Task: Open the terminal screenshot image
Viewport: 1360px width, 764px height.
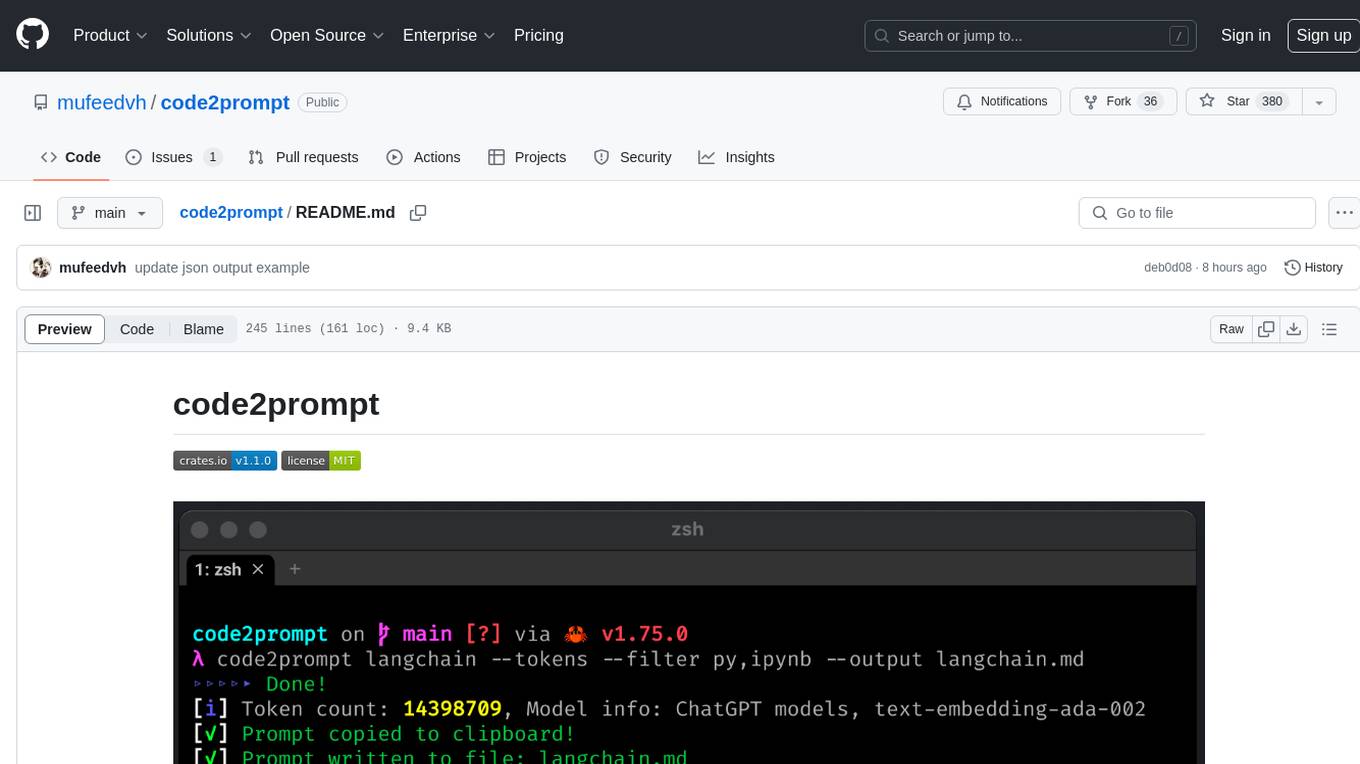Action: [x=688, y=632]
